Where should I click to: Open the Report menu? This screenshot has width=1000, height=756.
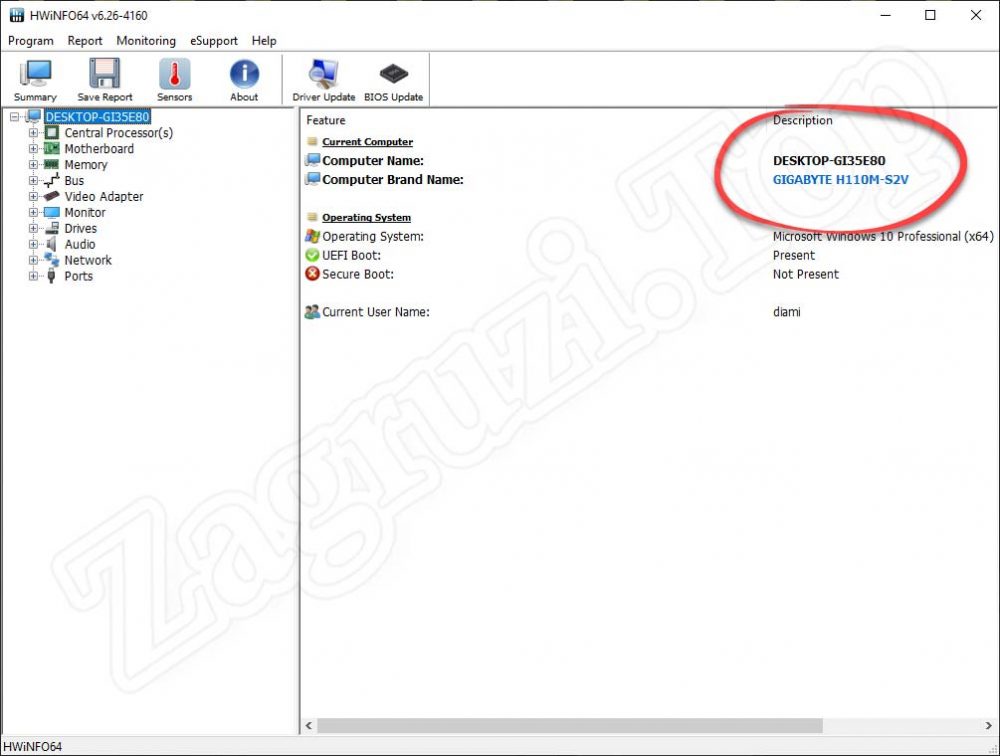[85, 41]
